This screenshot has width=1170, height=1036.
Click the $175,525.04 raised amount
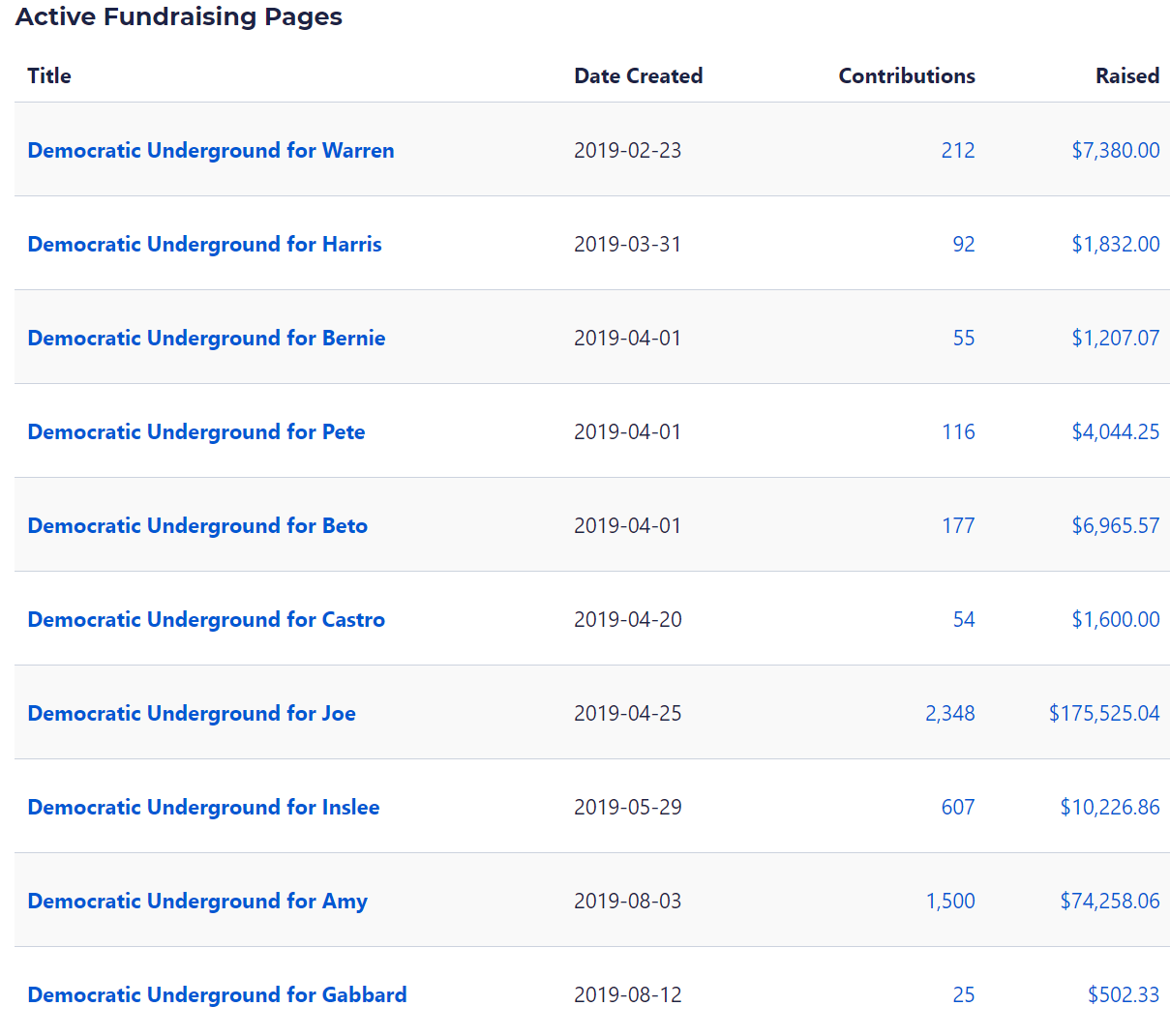1103,713
